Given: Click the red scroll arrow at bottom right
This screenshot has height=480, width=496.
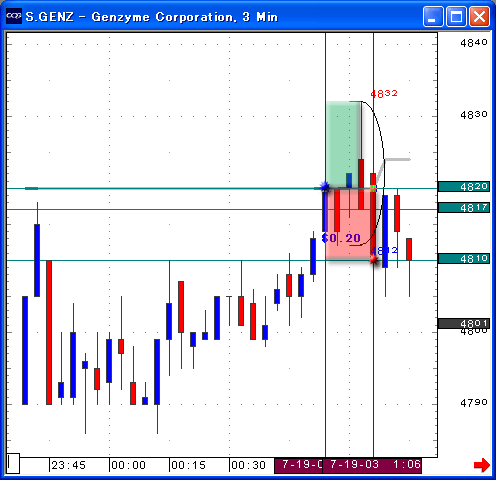Looking at the screenshot, I should coord(482,465).
